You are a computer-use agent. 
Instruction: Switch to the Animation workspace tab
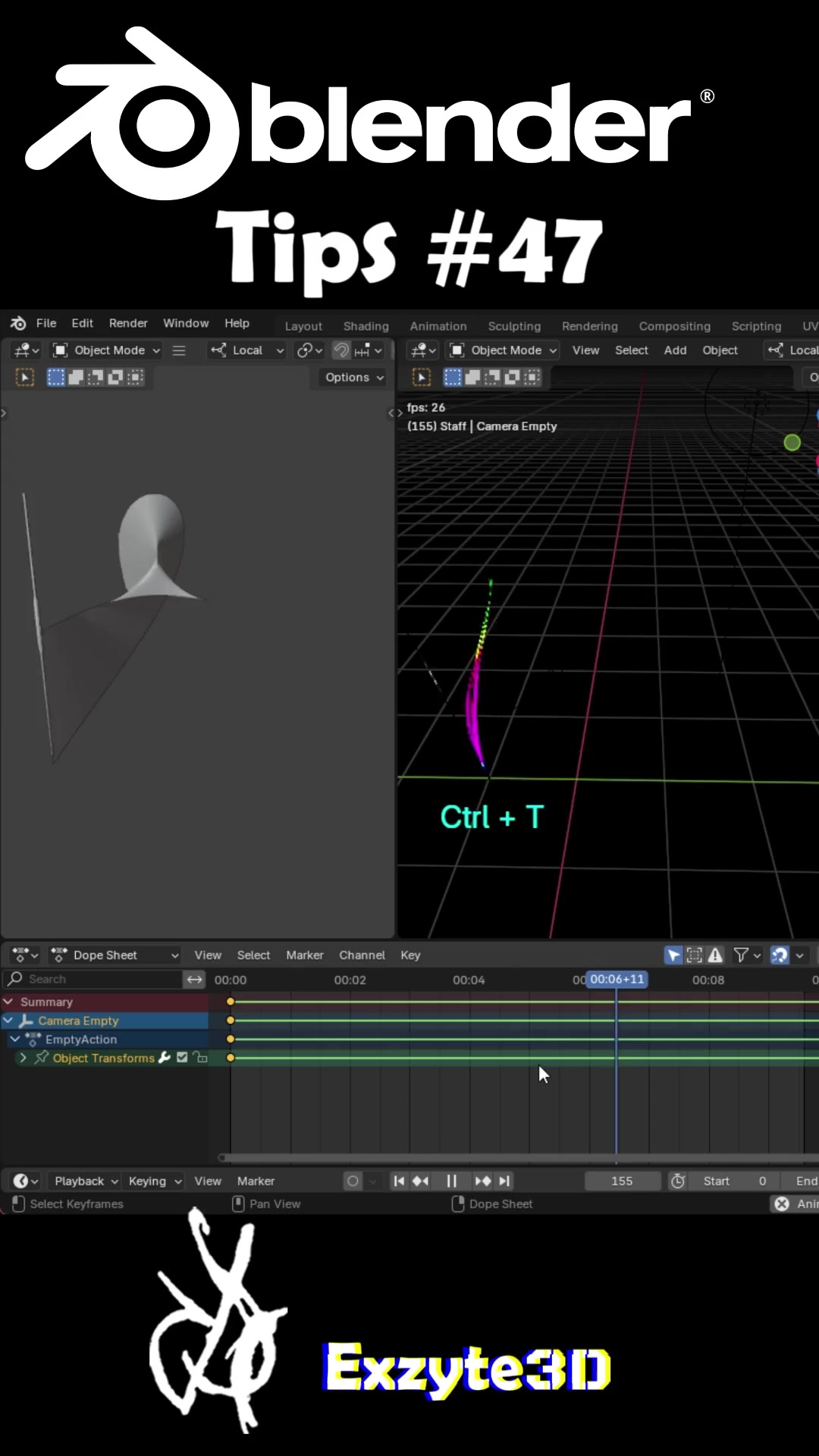pyautogui.click(x=438, y=326)
